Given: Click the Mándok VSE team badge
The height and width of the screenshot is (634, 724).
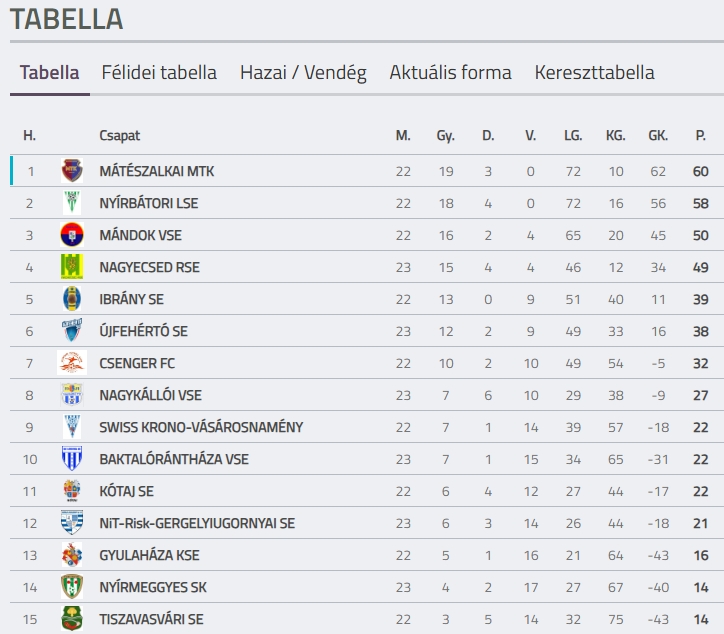Looking at the screenshot, I should pos(72,235).
